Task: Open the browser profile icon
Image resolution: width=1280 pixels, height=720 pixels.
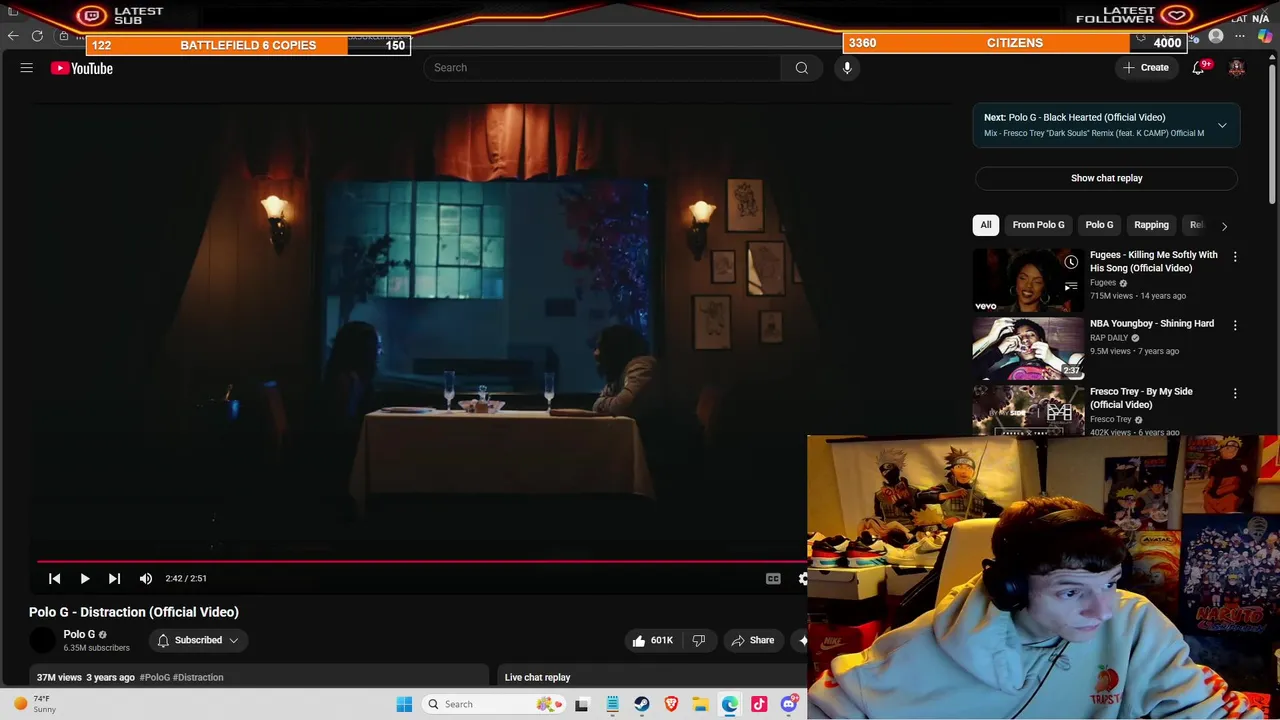Action: click(1216, 37)
